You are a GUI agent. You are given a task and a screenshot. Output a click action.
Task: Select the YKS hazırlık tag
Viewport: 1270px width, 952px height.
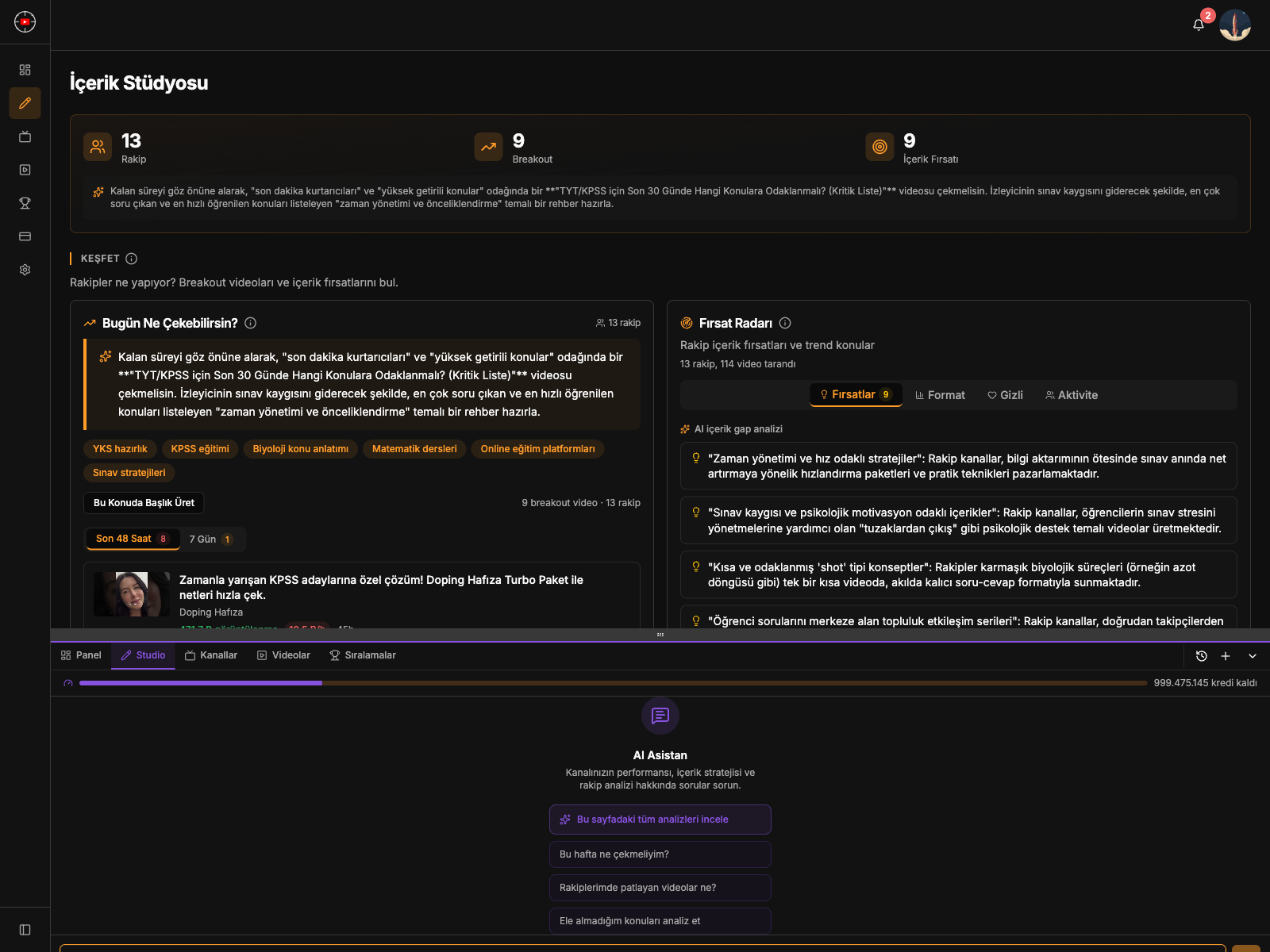click(120, 449)
